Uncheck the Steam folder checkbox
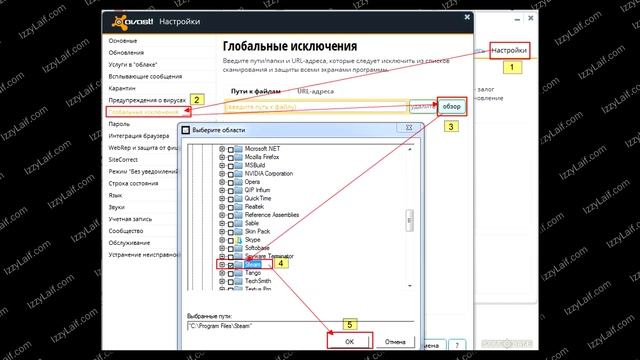 pos(231,265)
